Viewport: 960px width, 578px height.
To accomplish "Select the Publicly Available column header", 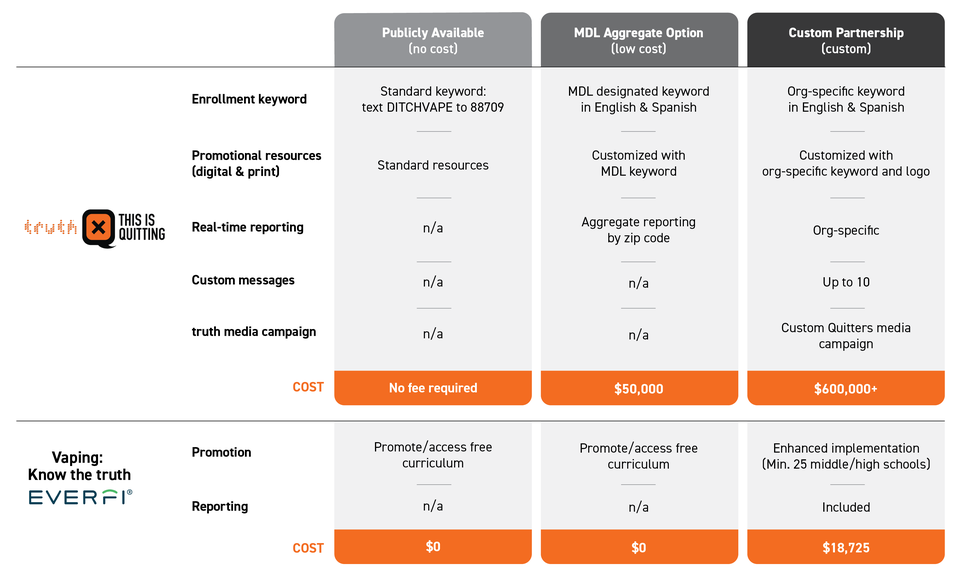I will (x=433, y=40).
